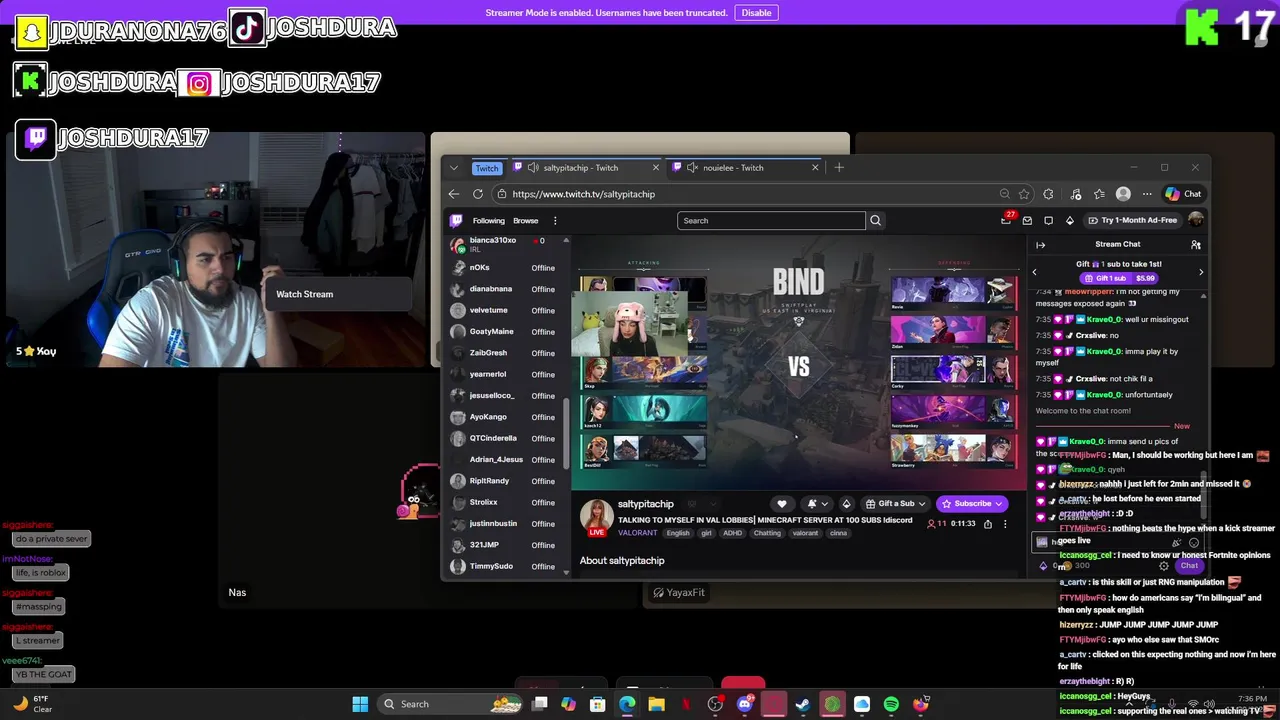
Task: Open Spotify from the taskbar
Action: point(891,704)
